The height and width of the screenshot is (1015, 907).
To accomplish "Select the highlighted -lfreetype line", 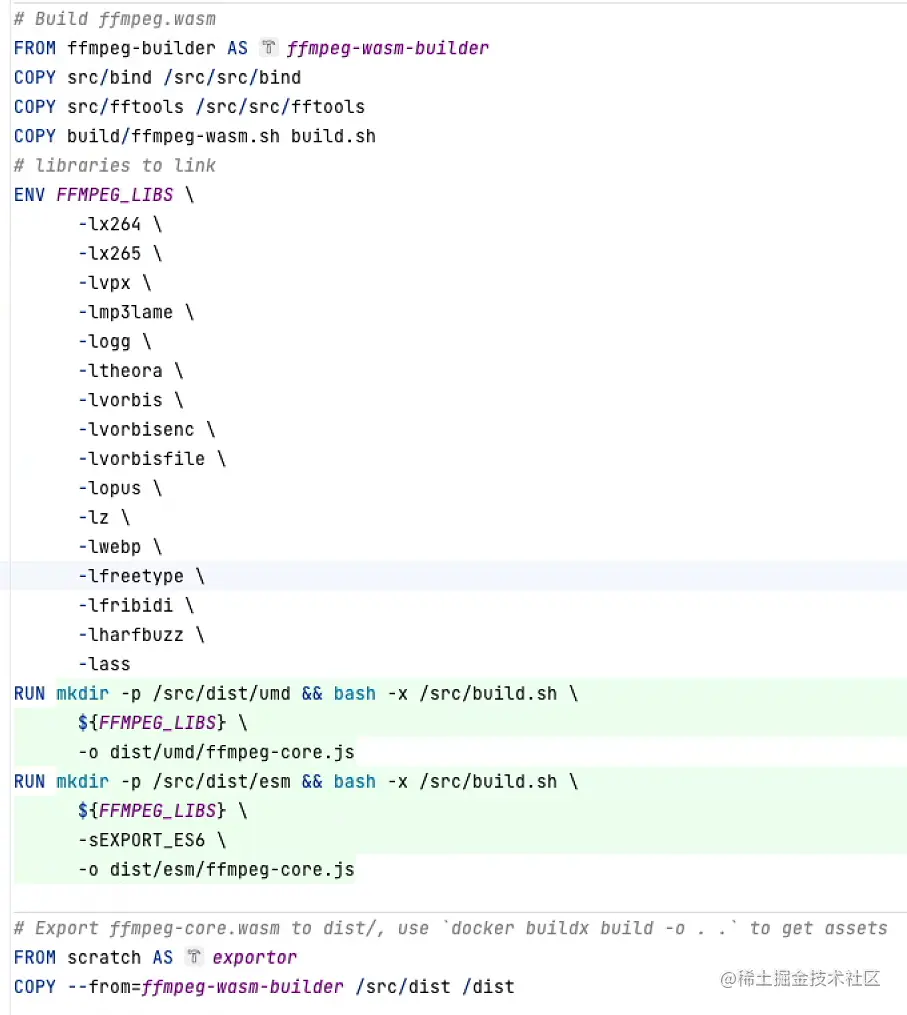I will tap(140, 576).
